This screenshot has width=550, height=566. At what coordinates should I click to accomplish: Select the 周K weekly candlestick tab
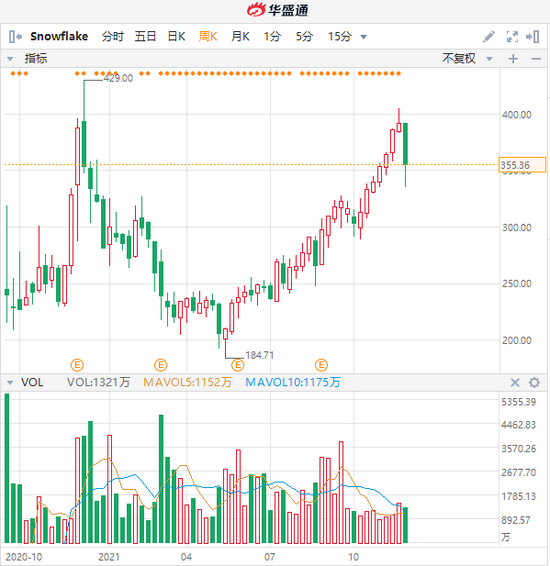[x=208, y=36]
